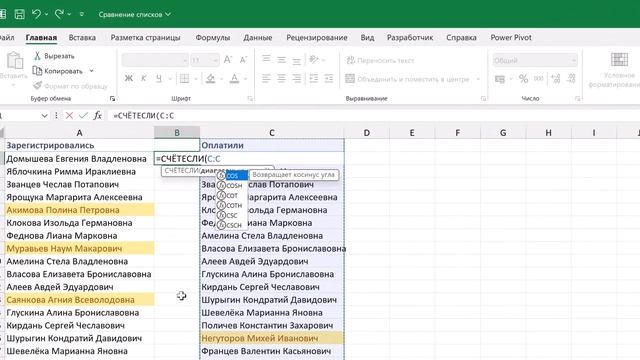Screen dimensions: 640x360
Task: Open the Вставка ribbon tab
Action: (x=82, y=38)
